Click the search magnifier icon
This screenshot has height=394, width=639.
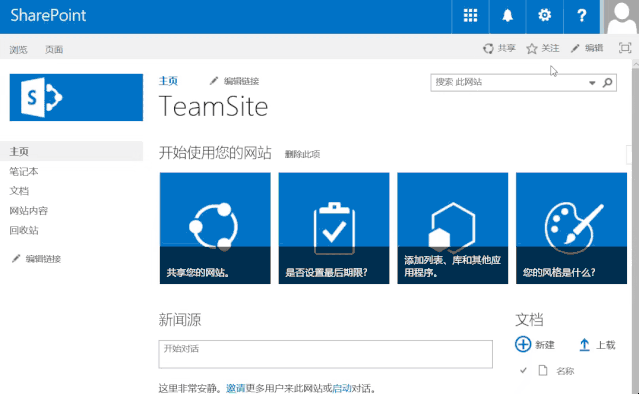tap(607, 83)
